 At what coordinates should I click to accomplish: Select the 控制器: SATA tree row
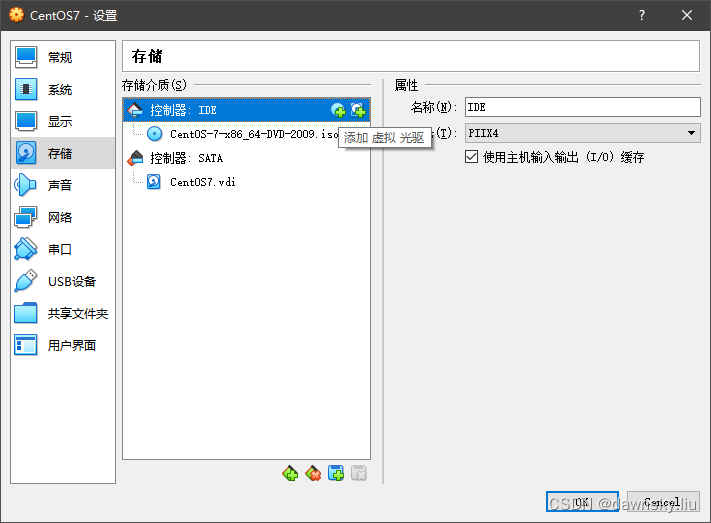coord(246,158)
